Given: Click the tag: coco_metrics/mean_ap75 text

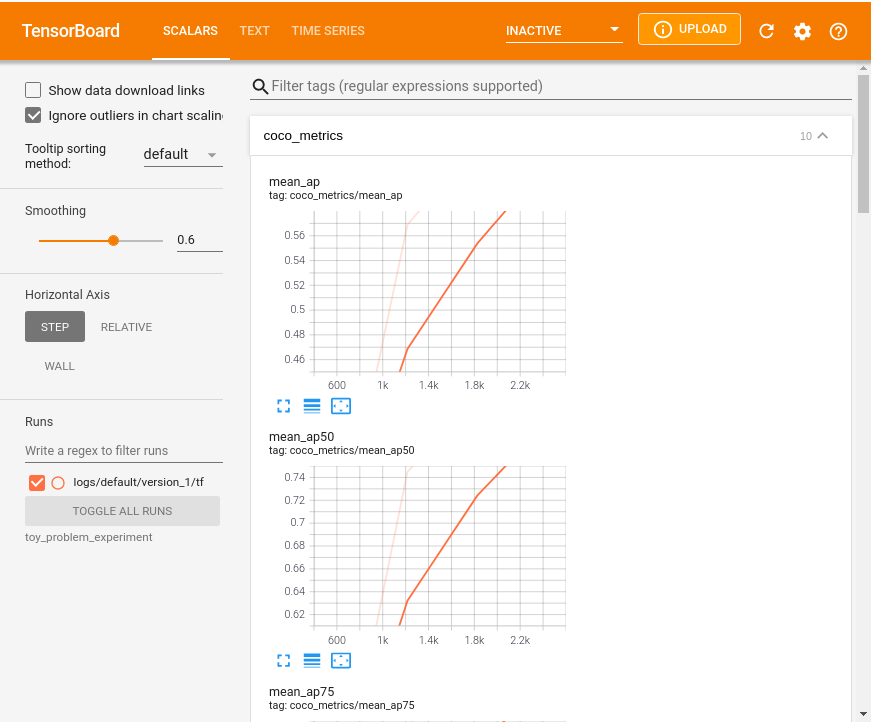Looking at the screenshot, I should pos(342,705).
